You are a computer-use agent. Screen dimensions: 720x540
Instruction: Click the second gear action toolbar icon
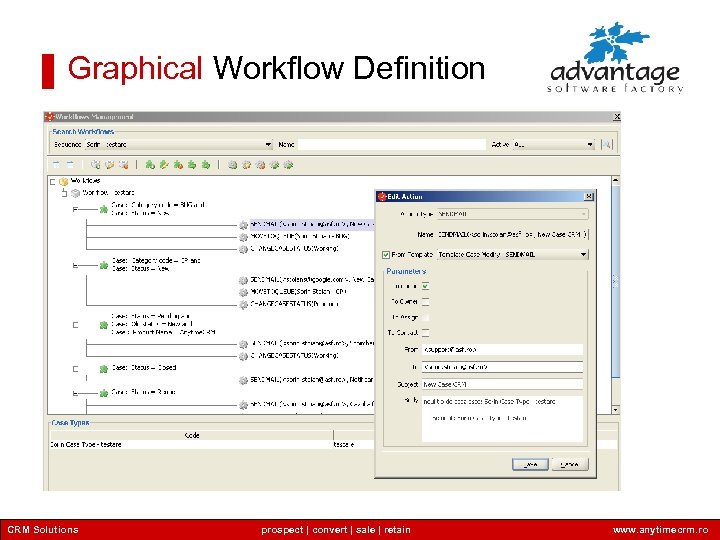[247, 164]
